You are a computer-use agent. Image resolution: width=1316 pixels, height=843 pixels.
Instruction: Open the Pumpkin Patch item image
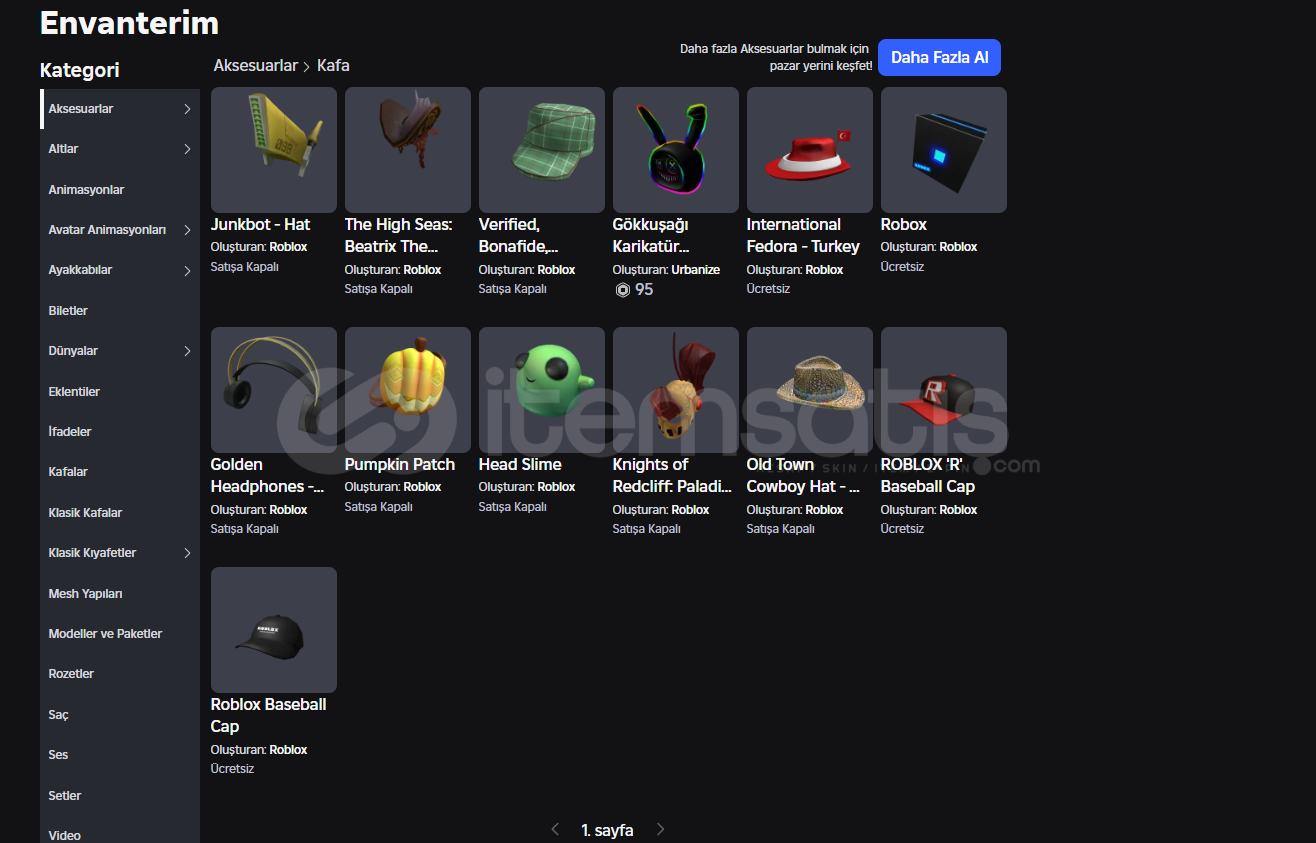pyautogui.click(x=408, y=390)
